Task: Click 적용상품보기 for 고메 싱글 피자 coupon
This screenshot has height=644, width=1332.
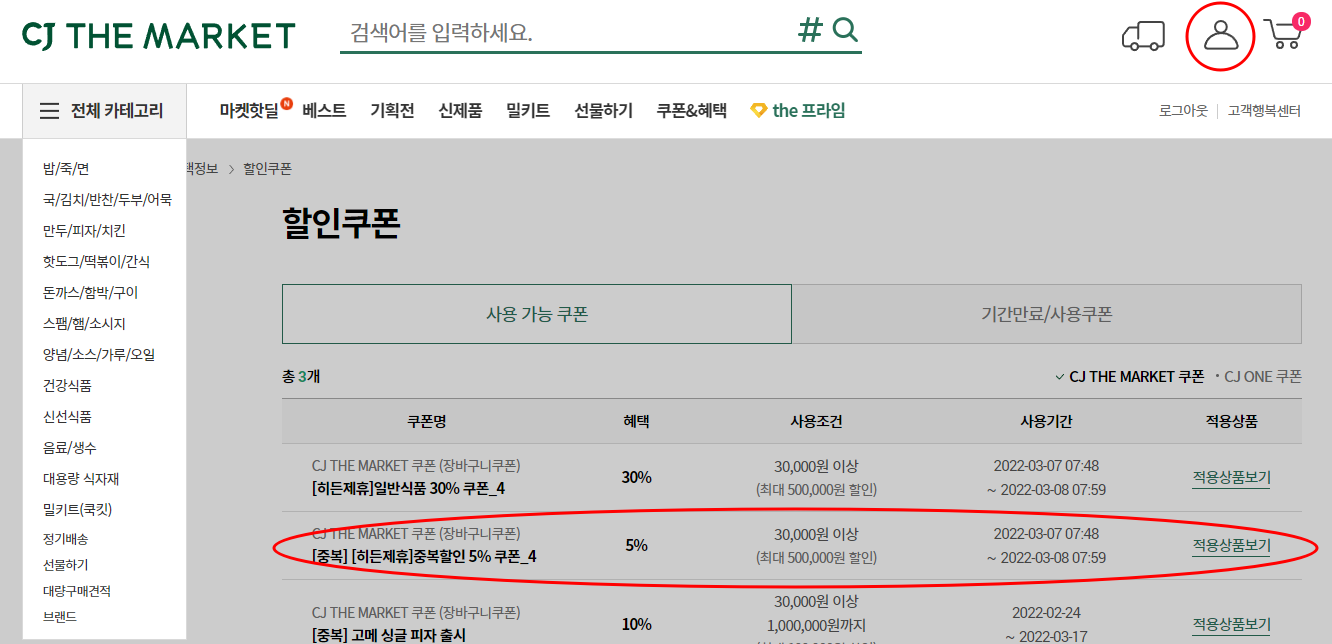Action: tap(1231, 625)
